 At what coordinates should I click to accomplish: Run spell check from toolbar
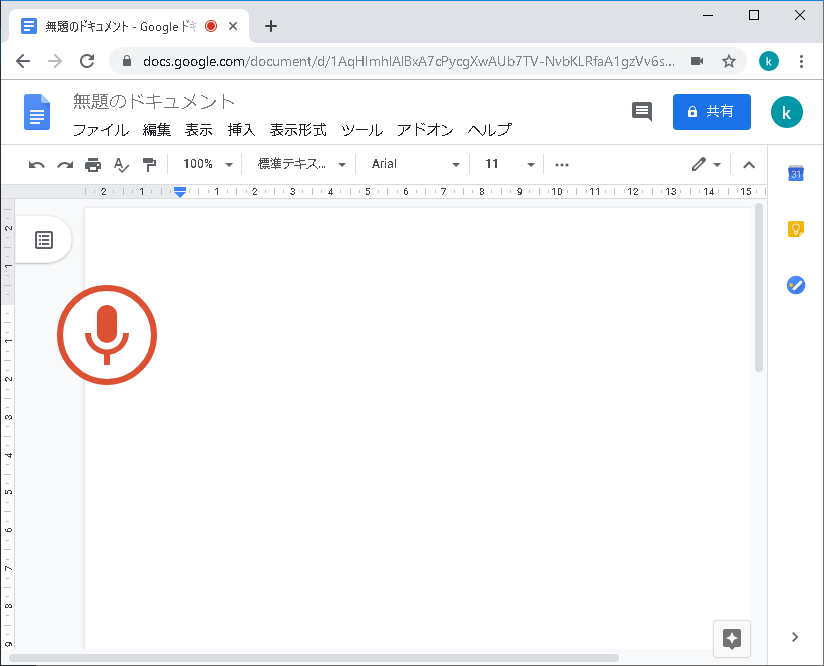[x=121, y=164]
